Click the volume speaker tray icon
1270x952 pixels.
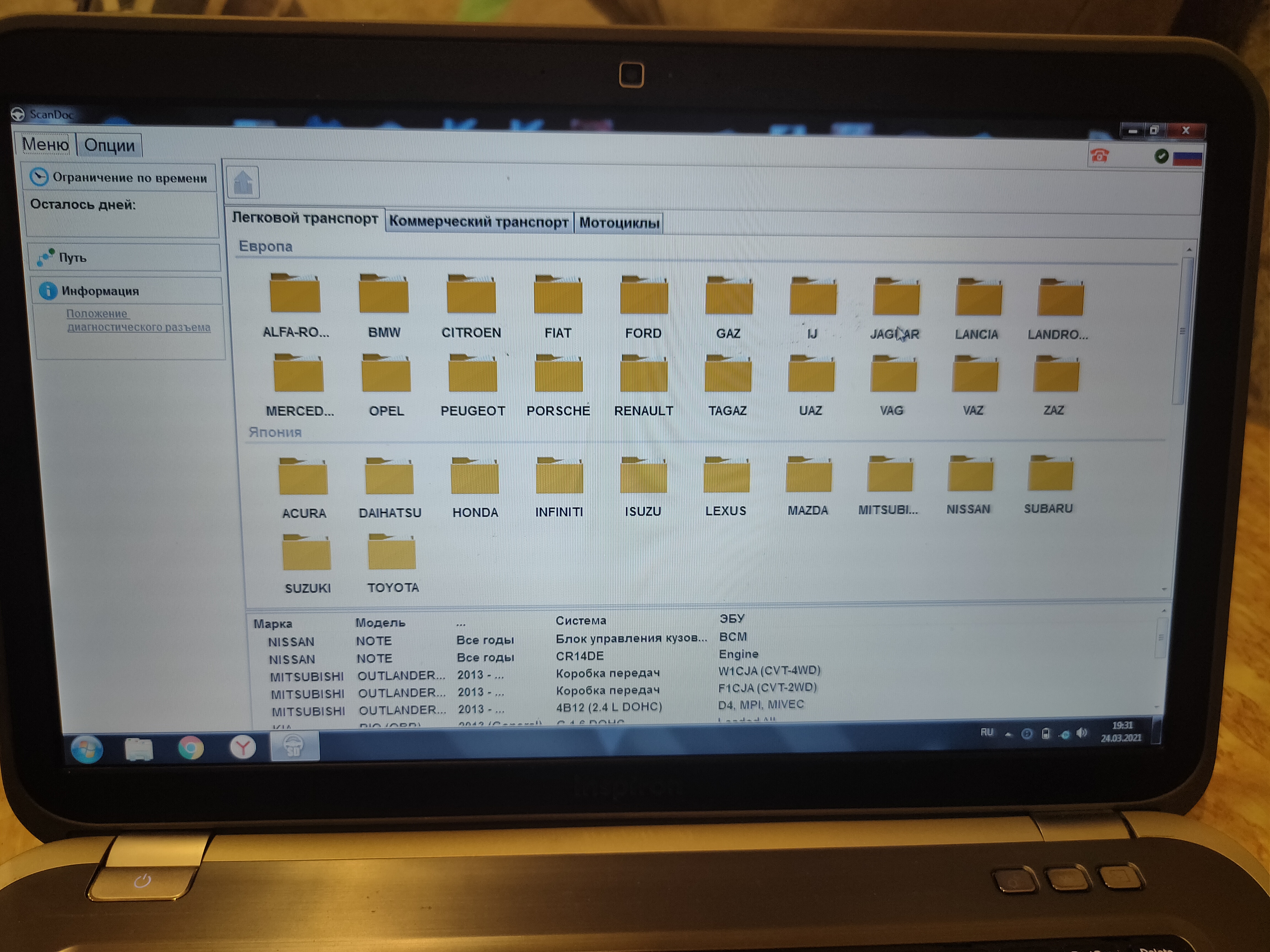(1082, 733)
